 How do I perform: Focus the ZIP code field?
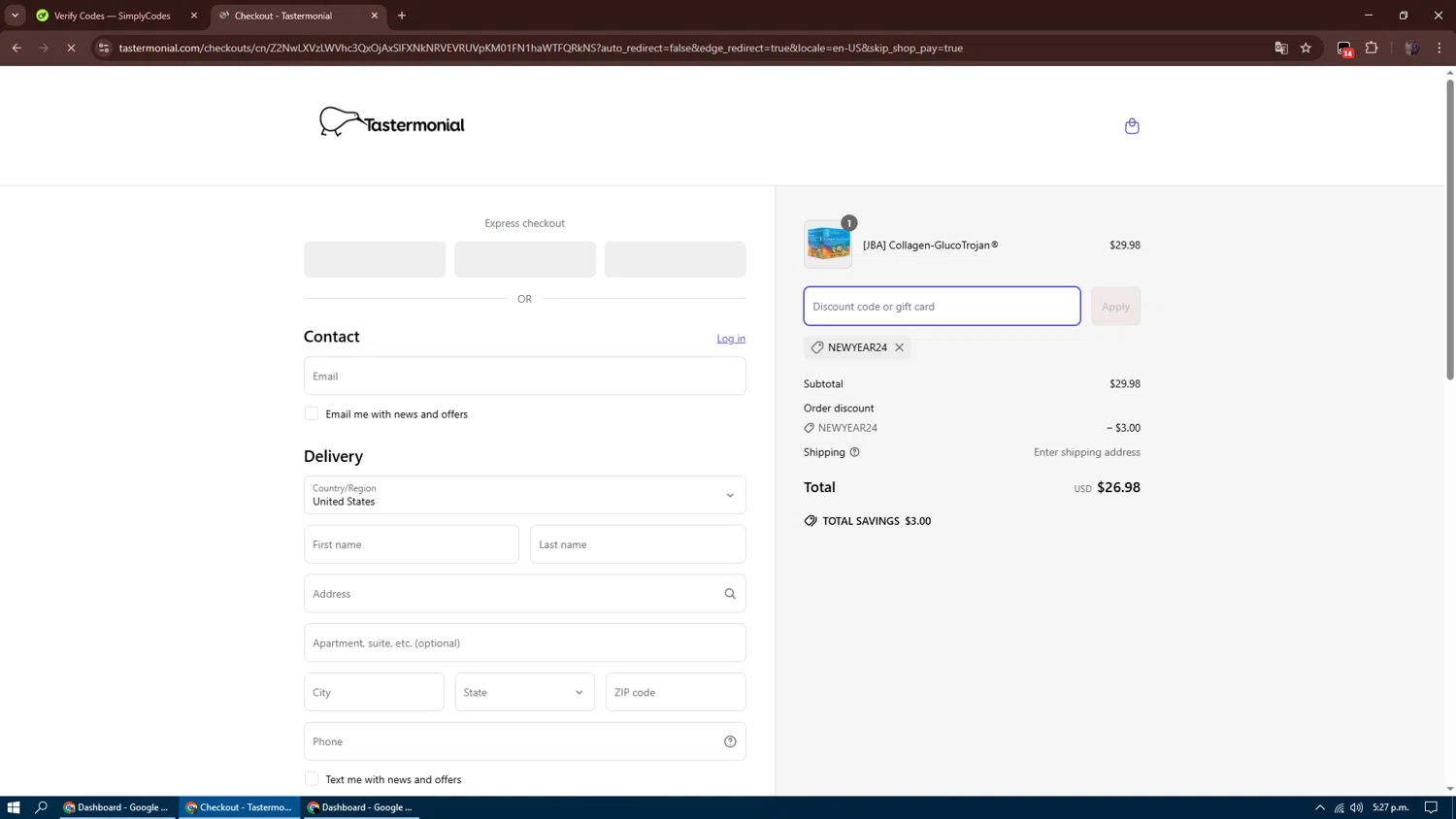coord(676,692)
